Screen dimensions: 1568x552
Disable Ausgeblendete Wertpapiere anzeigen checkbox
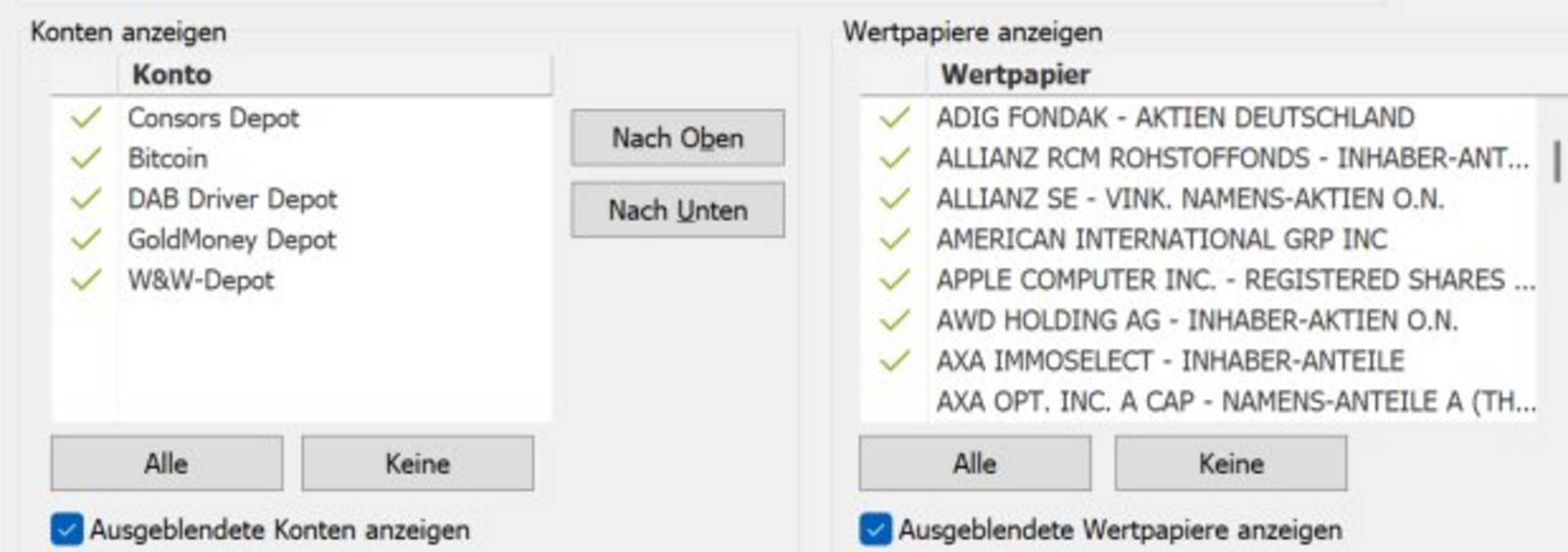pos(875,529)
